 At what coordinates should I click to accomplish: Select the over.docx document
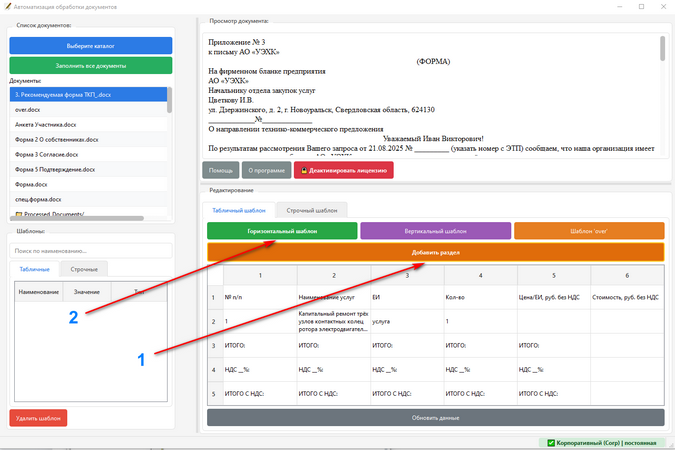[88, 110]
